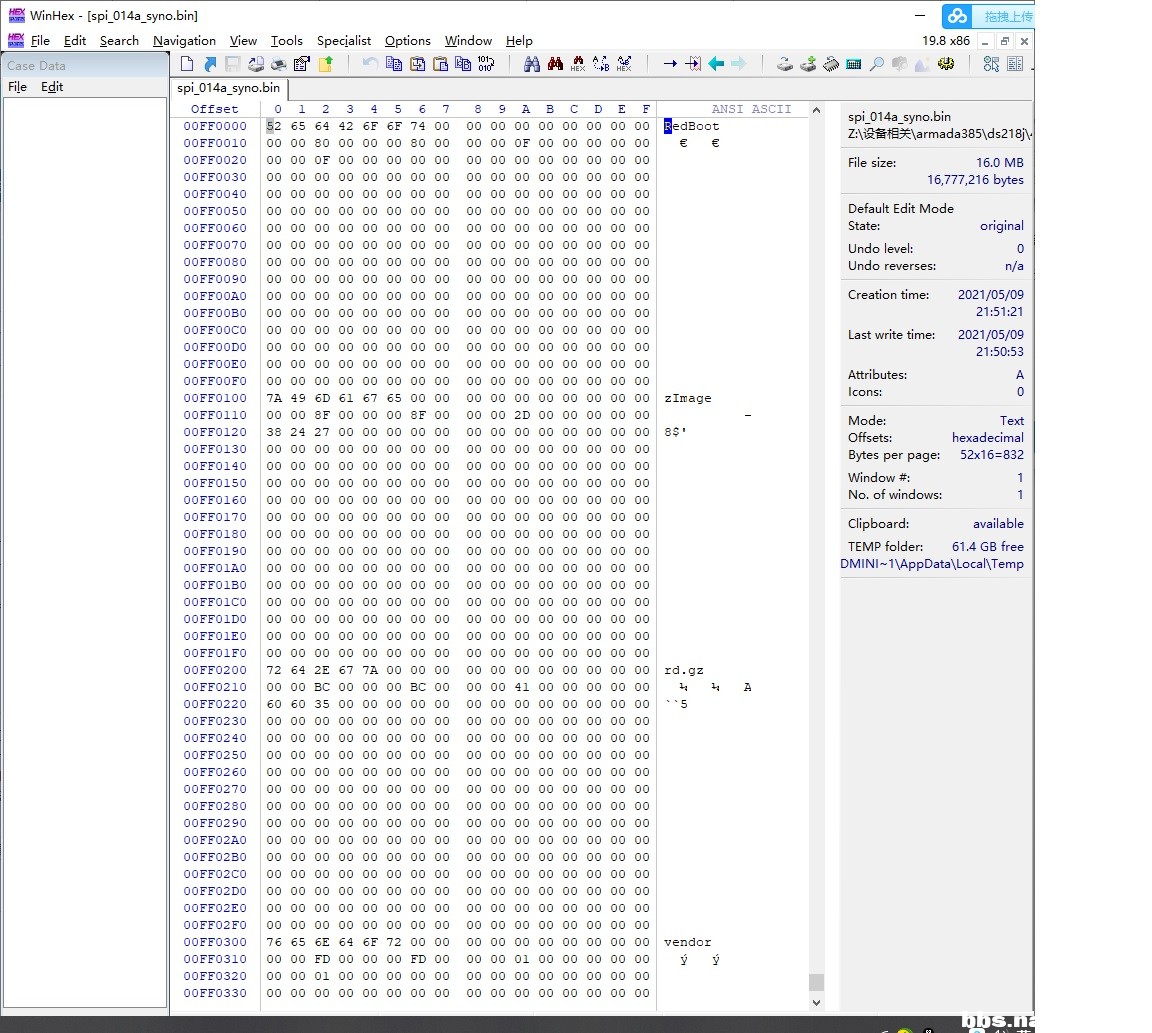The height and width of the screenshot is (1033, 1152).
Task: Open the File menu in main menu bar
Action: [x=40, y=40]
